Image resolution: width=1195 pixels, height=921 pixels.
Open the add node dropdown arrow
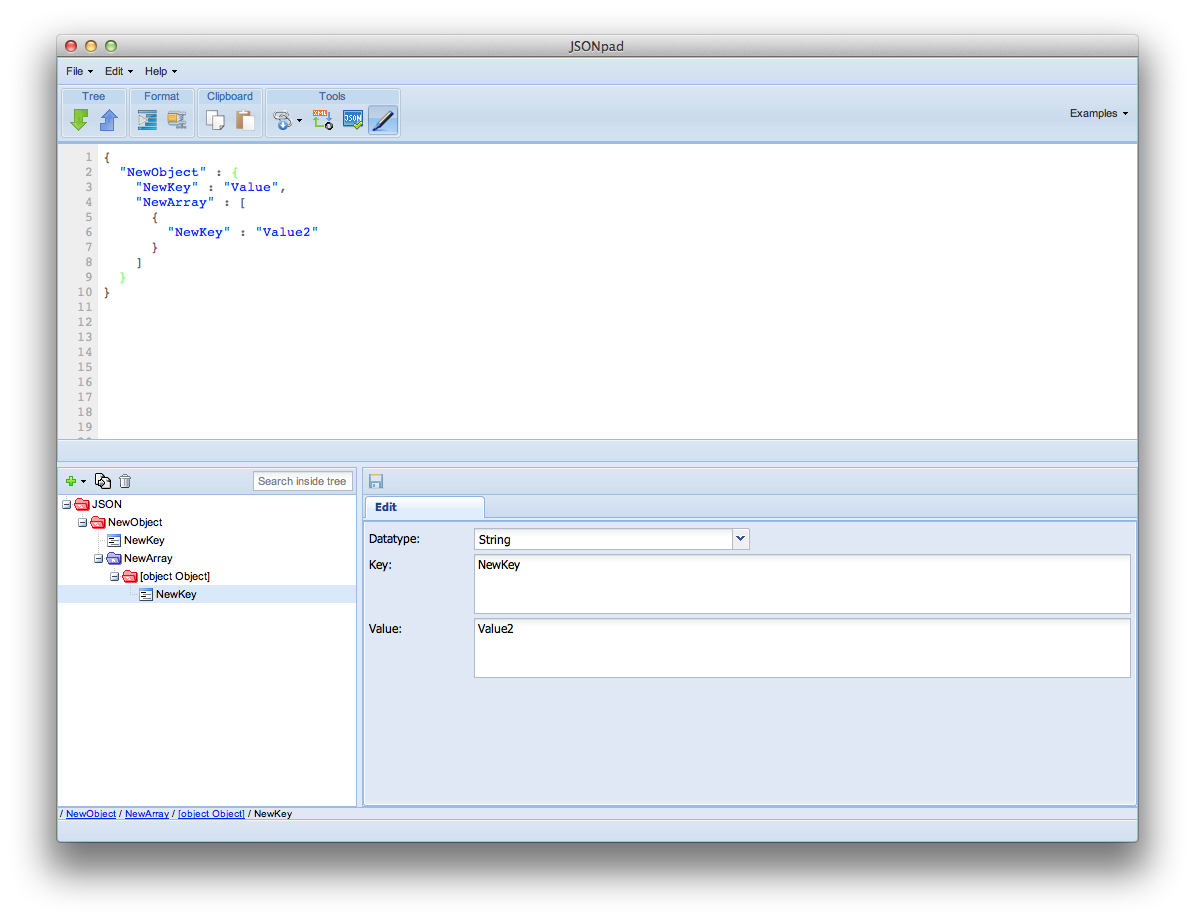(x=83, y=482)
